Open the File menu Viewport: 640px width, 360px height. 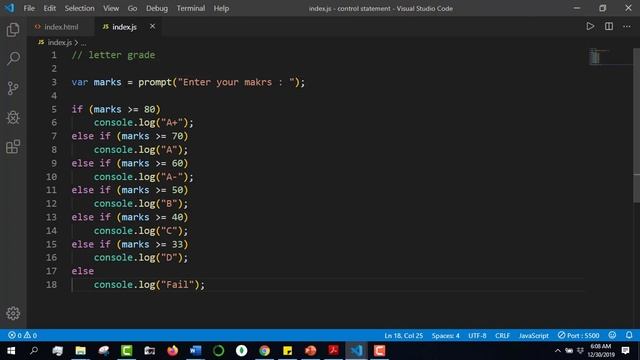(x=29, y=8)
